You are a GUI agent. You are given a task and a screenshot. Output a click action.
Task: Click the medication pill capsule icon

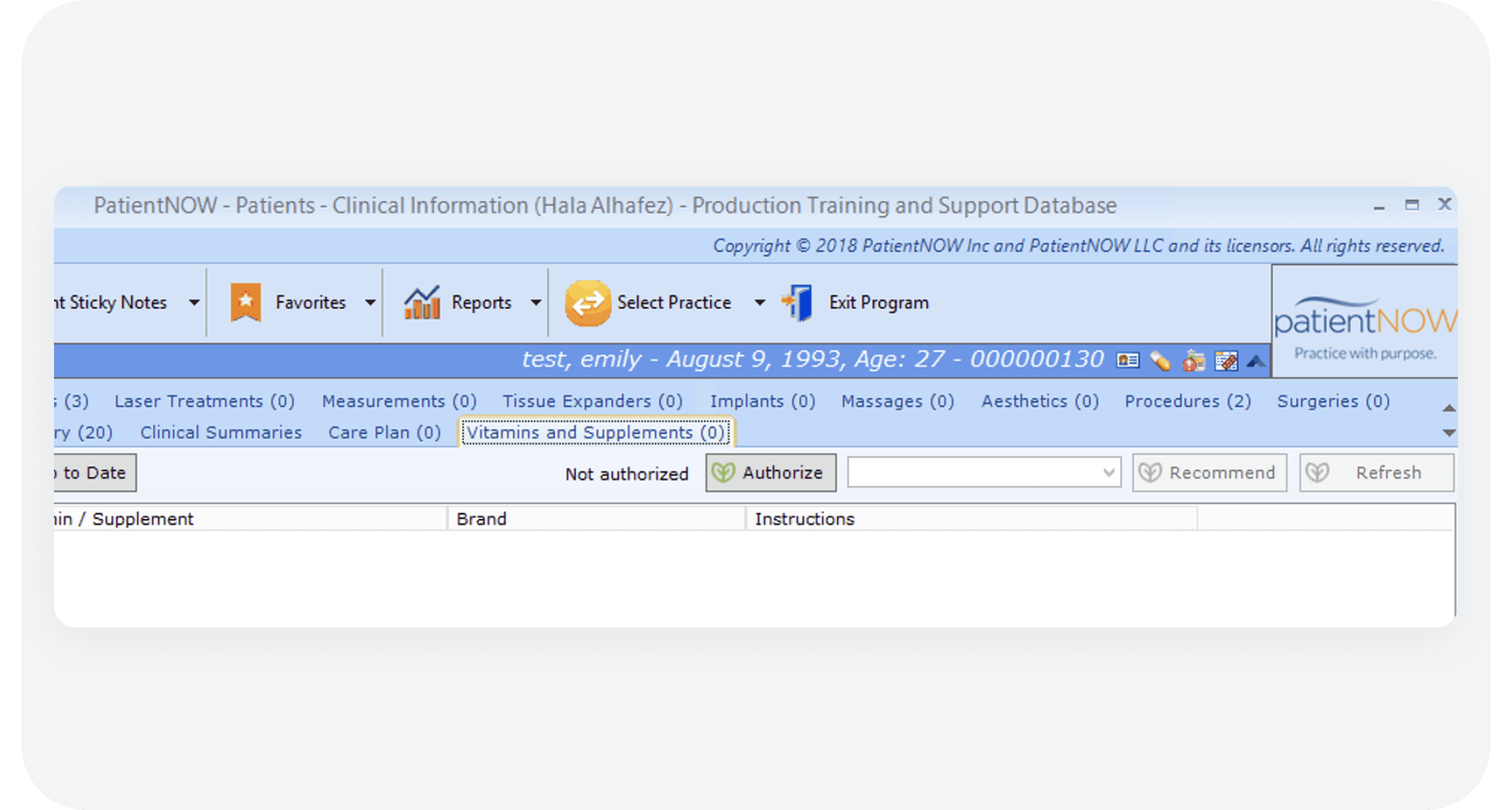1160,361
